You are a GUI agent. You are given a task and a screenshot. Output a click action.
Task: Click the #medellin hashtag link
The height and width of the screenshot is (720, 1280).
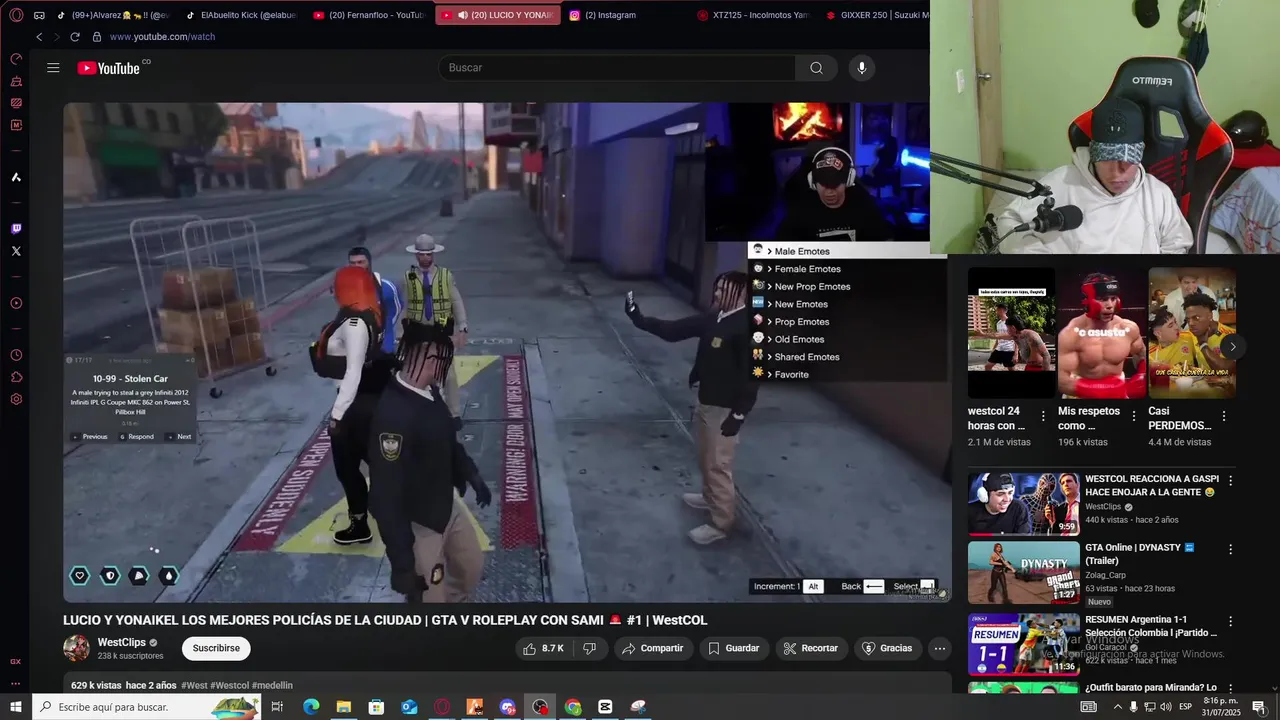click(272, 685)
